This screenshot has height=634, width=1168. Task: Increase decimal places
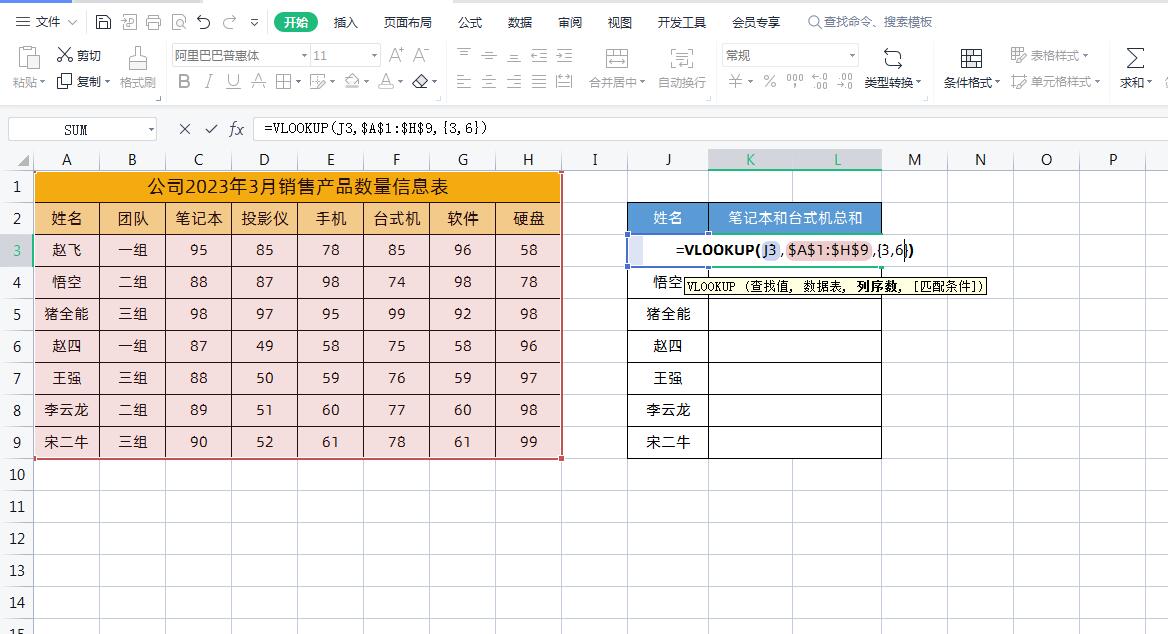click(x=819, y=82)
